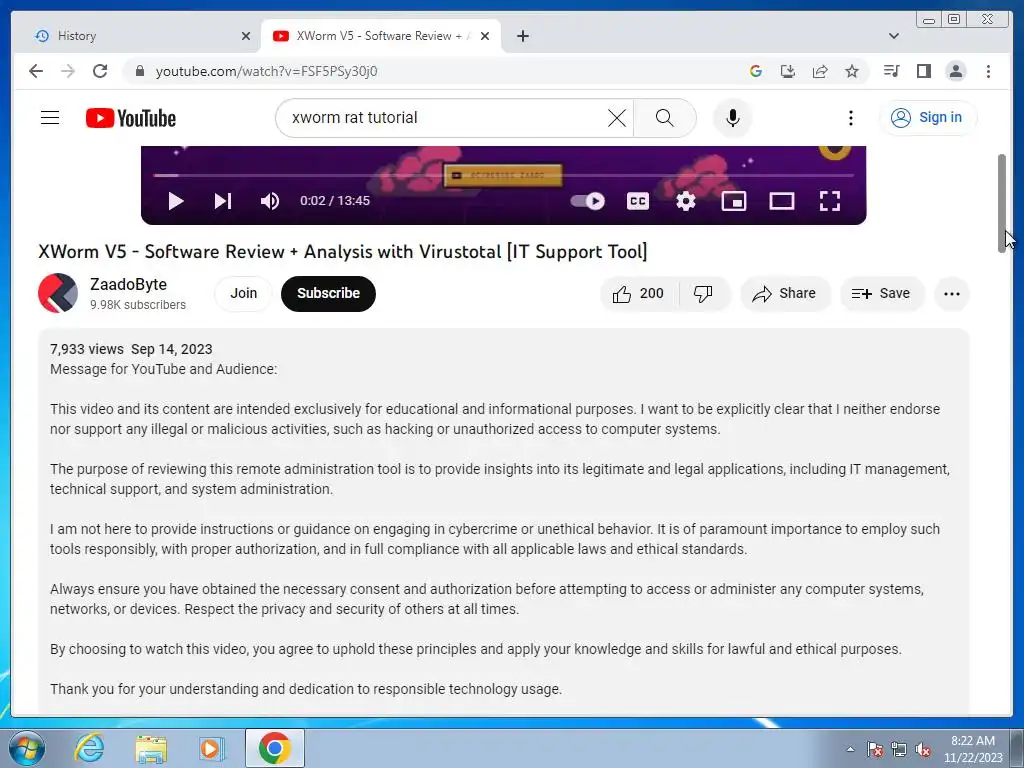Reload the current page
The image size is (1024, 768).
pyautogui.click(x=100, y=71)
